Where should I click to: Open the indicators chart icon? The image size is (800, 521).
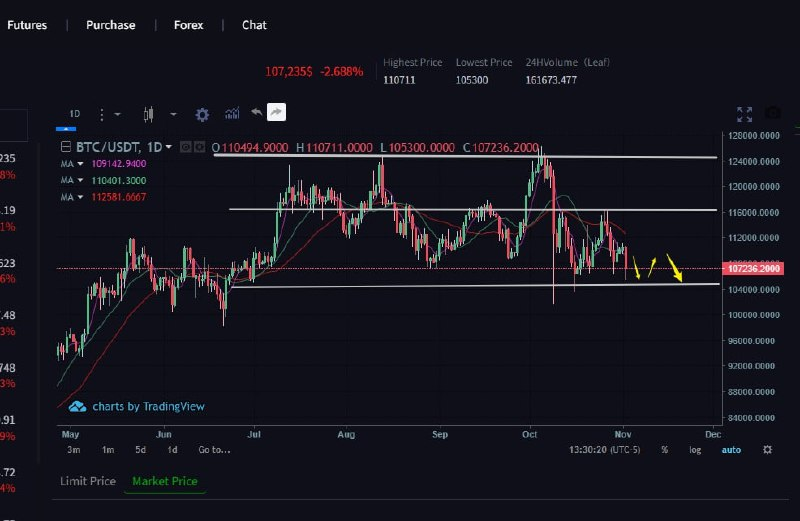(x=232, y=114)
